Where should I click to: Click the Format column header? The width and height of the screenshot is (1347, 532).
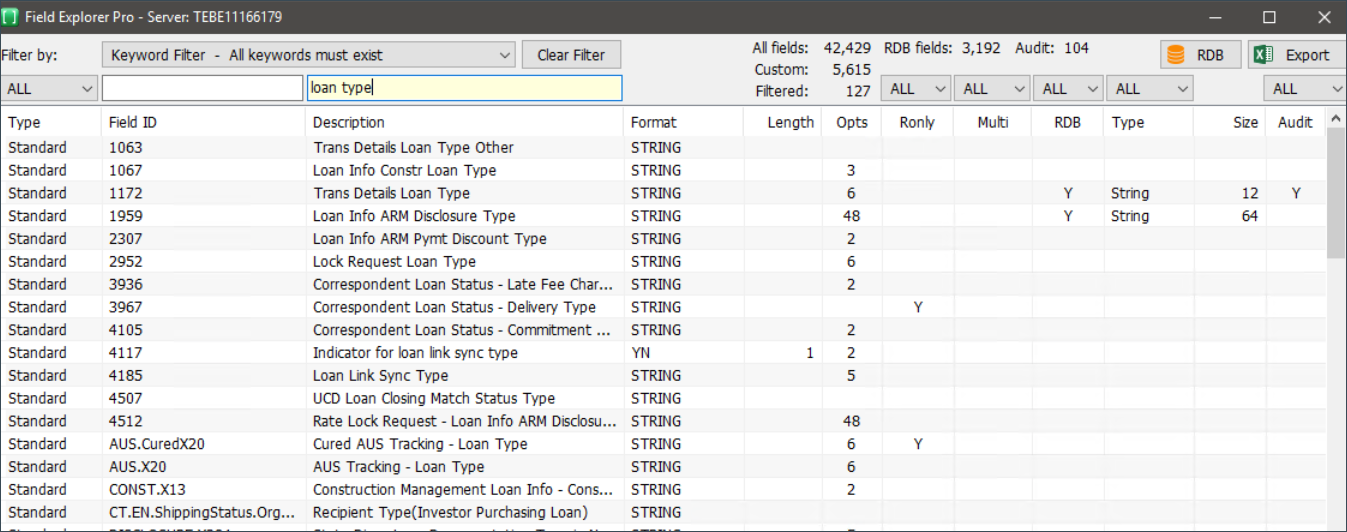(654, 123)
